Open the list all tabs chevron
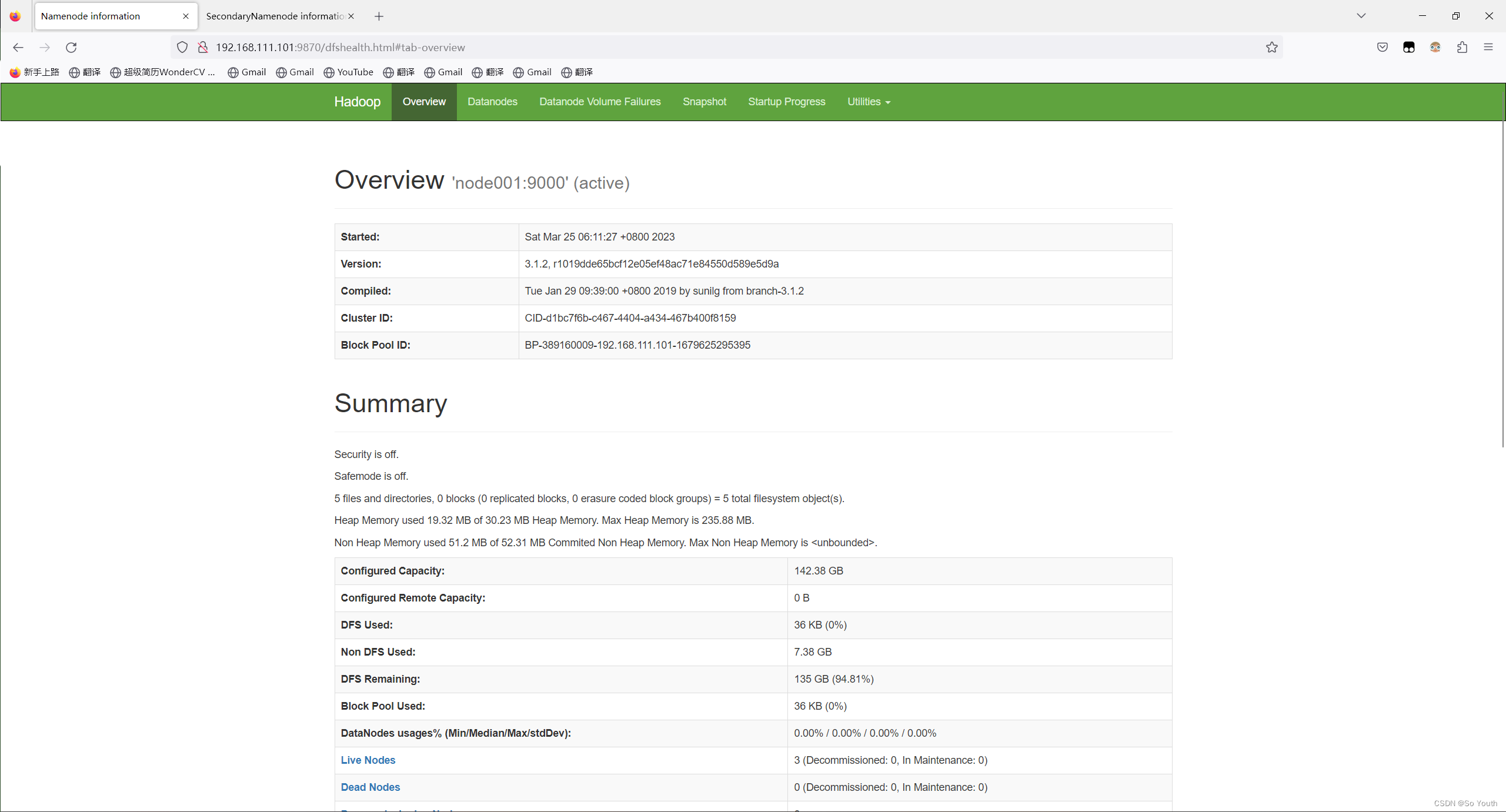The height and width of the screenshot is (812, 1506). coord(1361,16)
